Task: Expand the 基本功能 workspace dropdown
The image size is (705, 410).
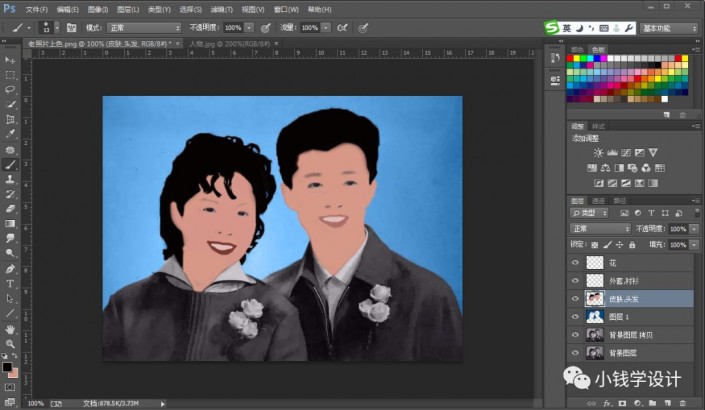Action: [x=669, y=28]
